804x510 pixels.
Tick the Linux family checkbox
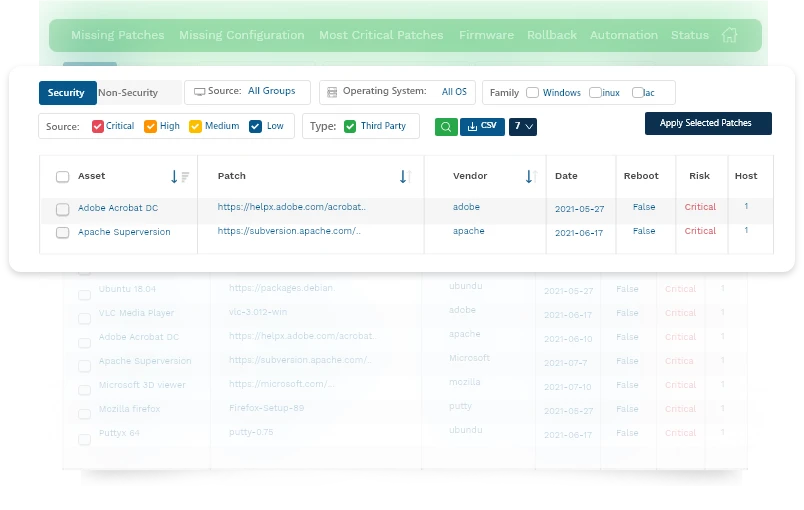click(x=595, y=93)
